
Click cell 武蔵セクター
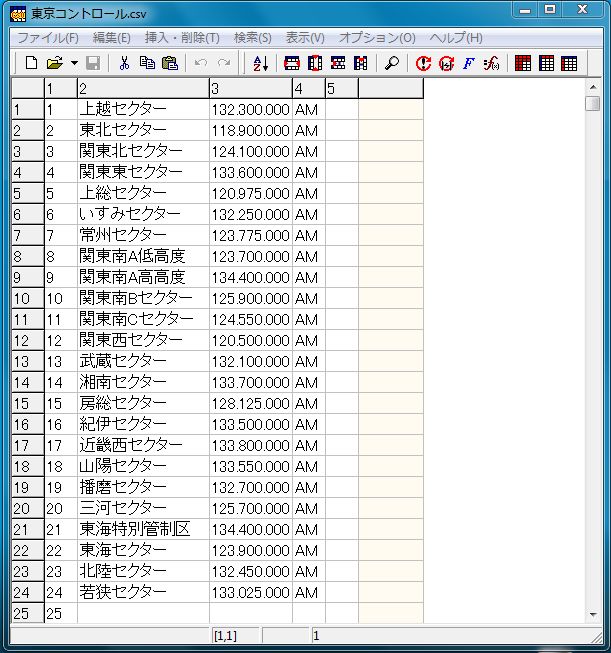[143, 361]
